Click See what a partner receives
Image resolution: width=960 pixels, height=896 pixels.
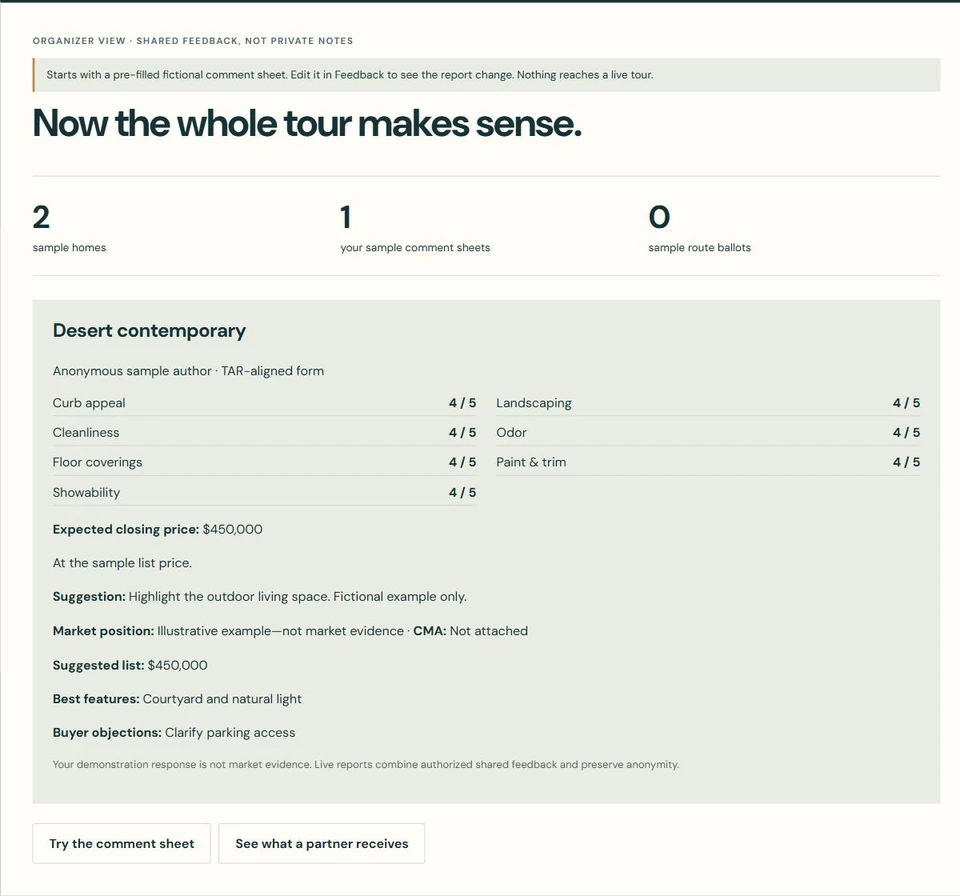tap(321, 843)
